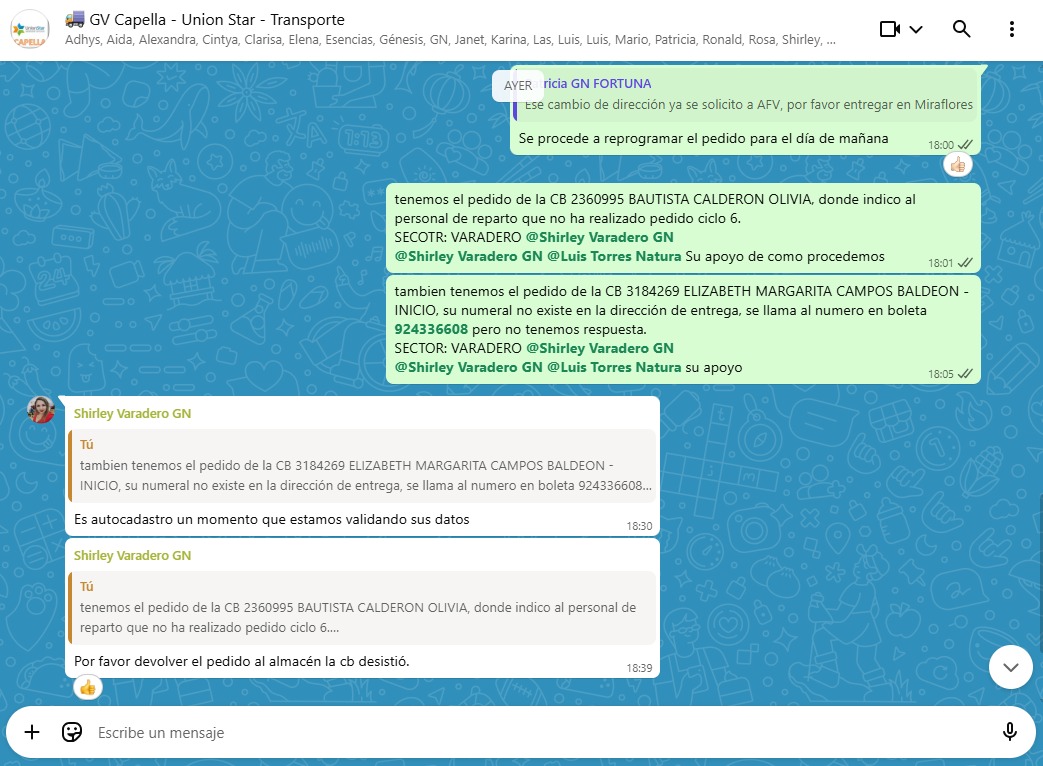1043x766 pixels.
Task: Click phone number 924336608 in the message
Action: click(x=431, y=329)
